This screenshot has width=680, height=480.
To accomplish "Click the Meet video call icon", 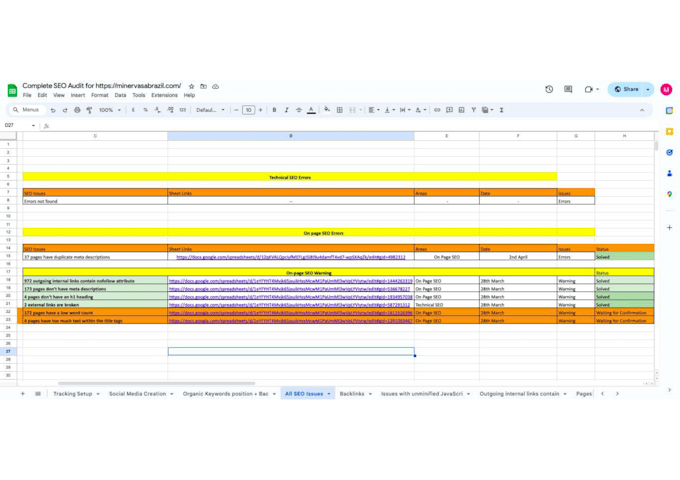I will click(x=588, y=89).
